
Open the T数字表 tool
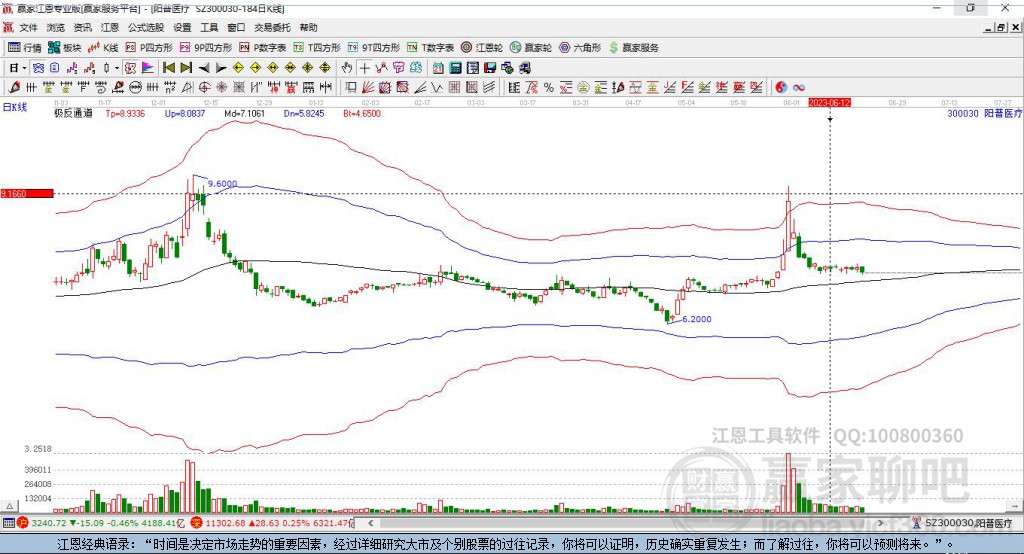pyautogui.click(x=430, y=48)
